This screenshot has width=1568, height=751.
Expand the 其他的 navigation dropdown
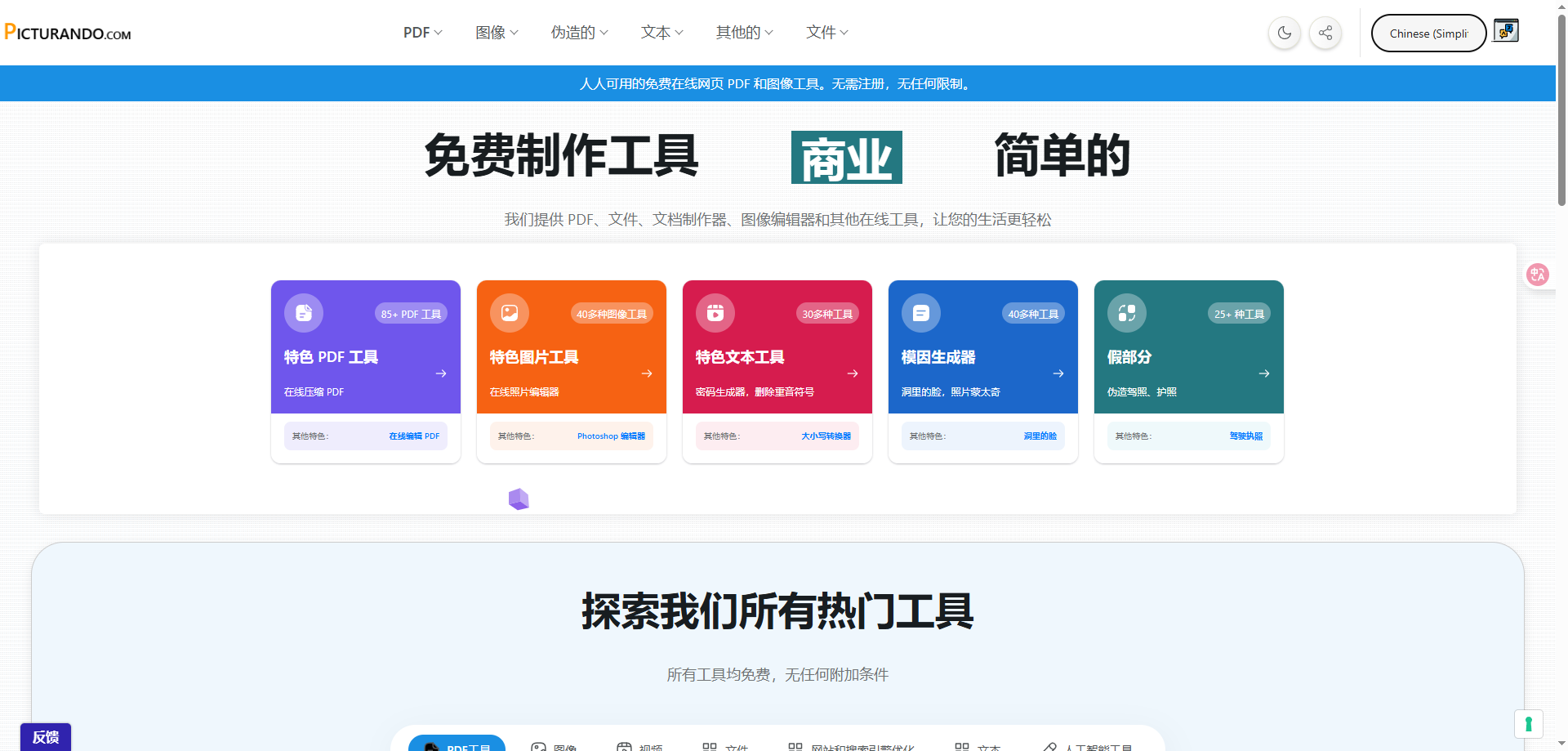(x=743, y=33)
